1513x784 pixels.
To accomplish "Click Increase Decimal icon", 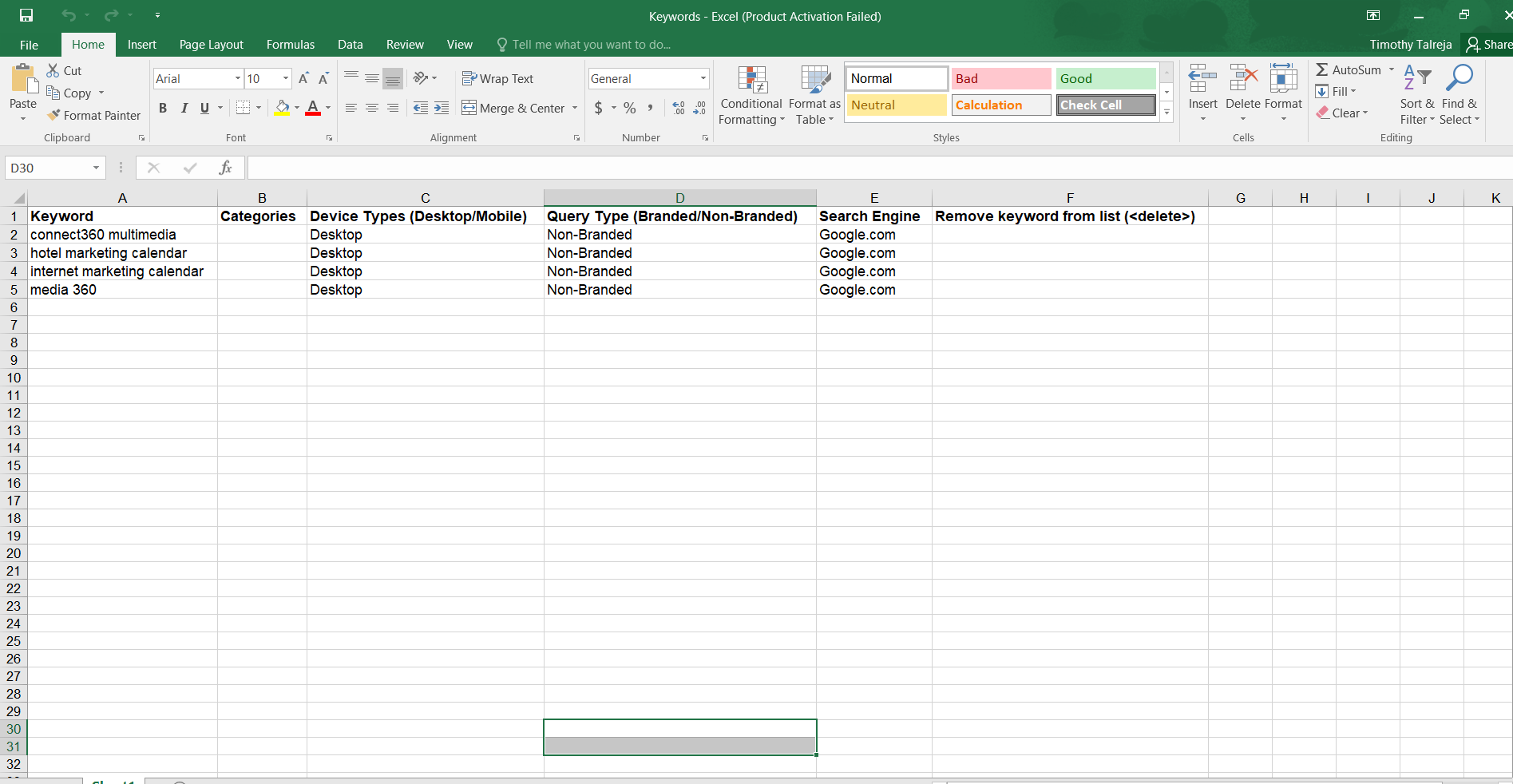I will [679, 108].
